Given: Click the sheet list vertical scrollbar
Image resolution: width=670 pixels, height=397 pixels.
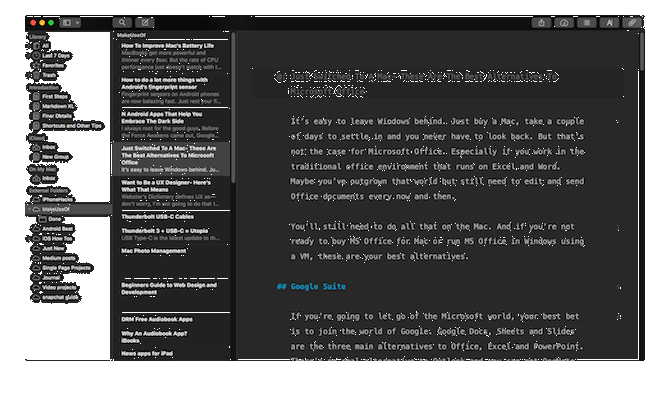Looking at the screenshot, I should pos(233,108).
